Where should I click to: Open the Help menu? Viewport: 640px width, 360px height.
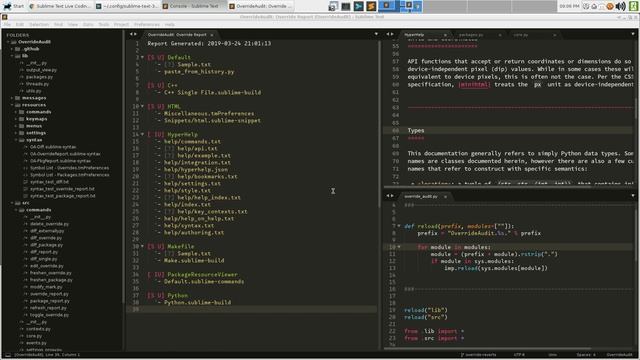point(170,24)
